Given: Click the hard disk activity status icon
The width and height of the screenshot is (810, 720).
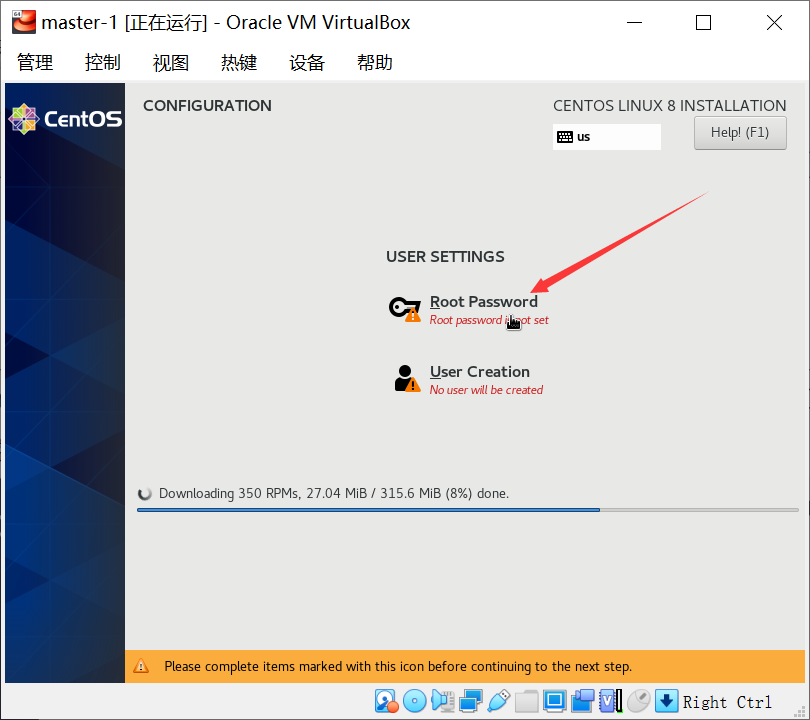Looking at the screenshot, I should point(386,701).
